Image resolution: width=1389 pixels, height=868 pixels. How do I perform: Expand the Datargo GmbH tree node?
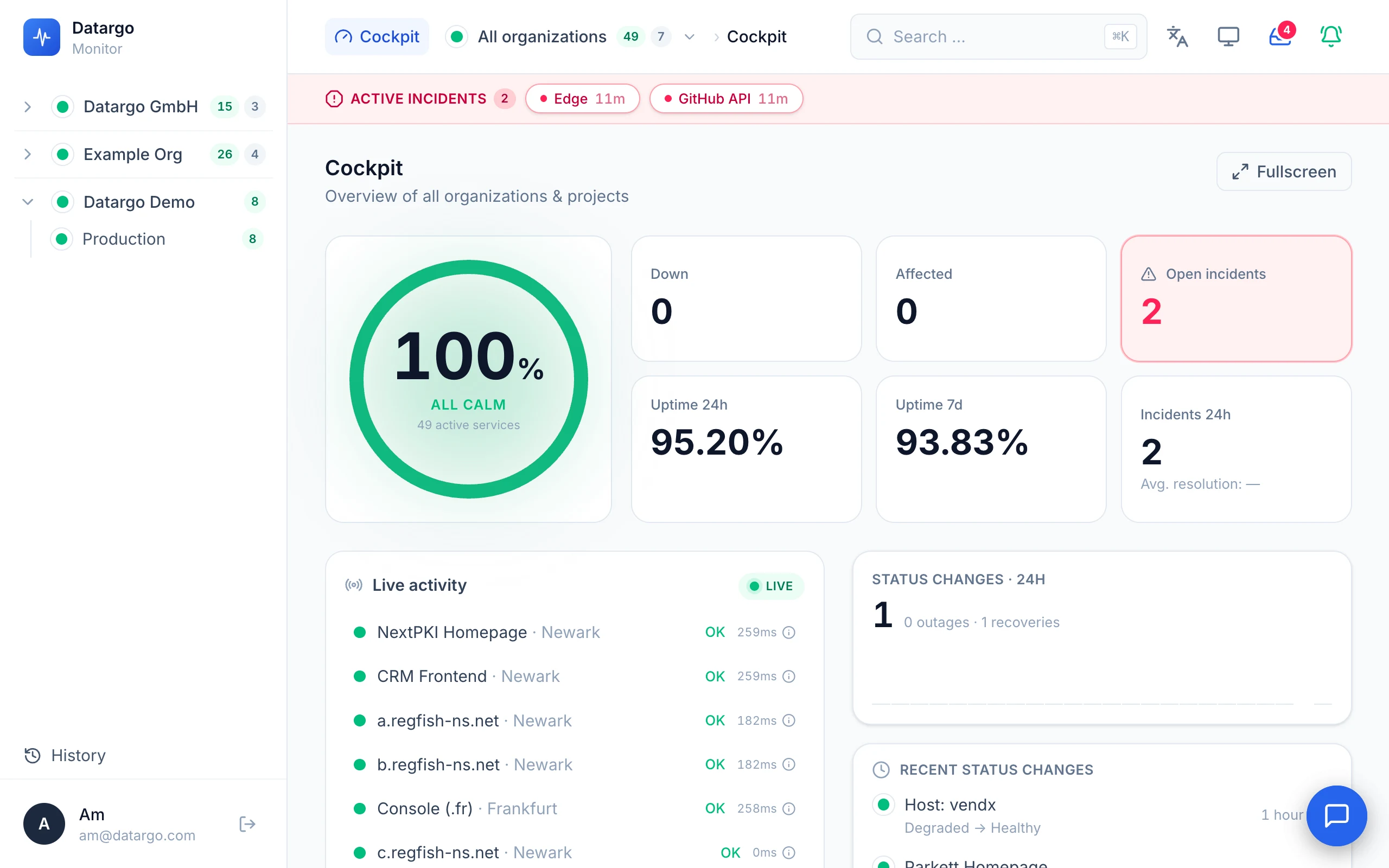point(28,106)
